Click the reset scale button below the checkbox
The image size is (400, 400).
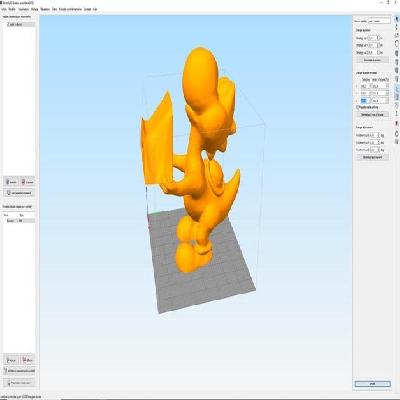(372, 115)
